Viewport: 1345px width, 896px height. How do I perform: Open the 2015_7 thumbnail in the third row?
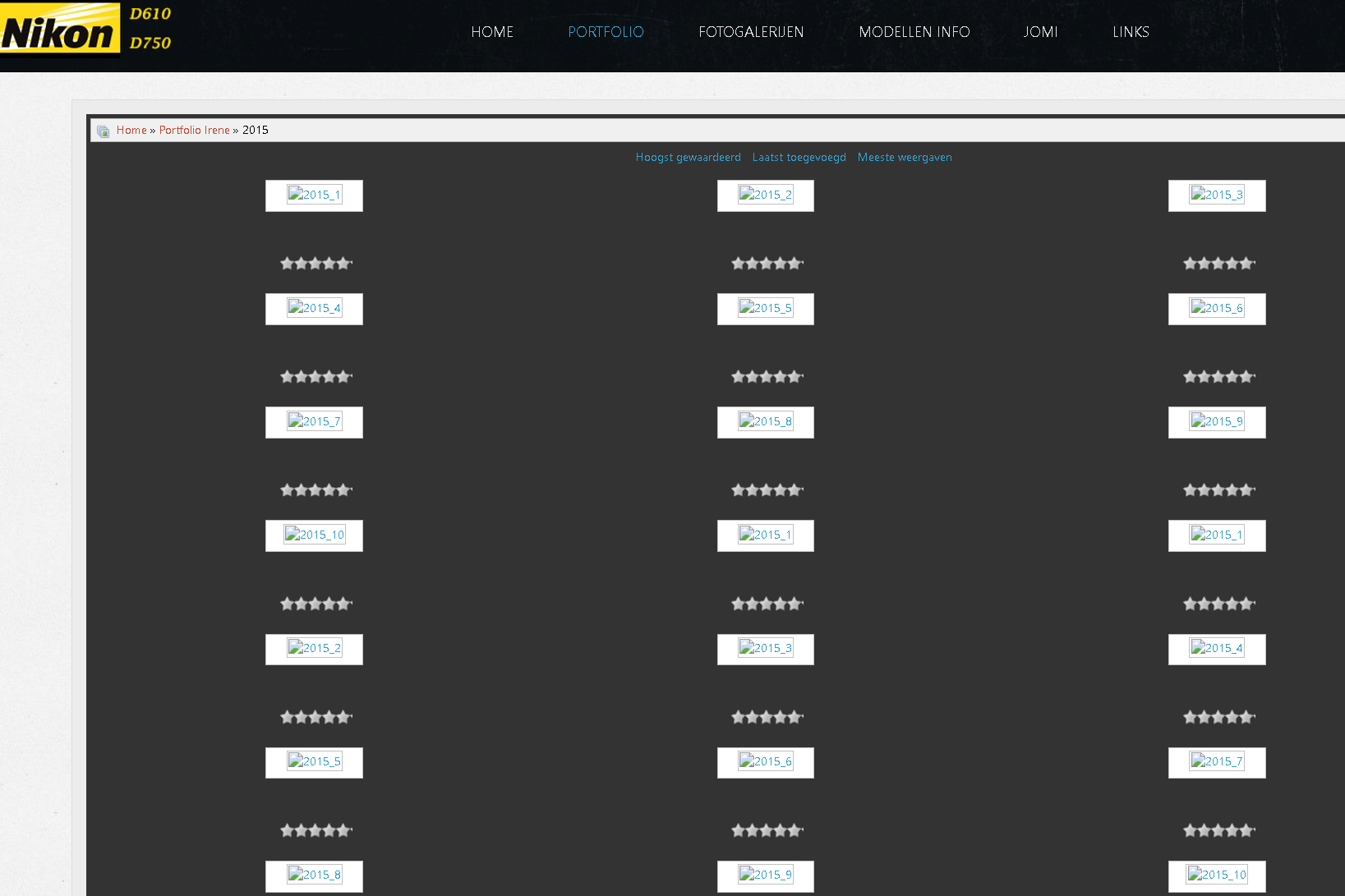click(x=314, y=421)
